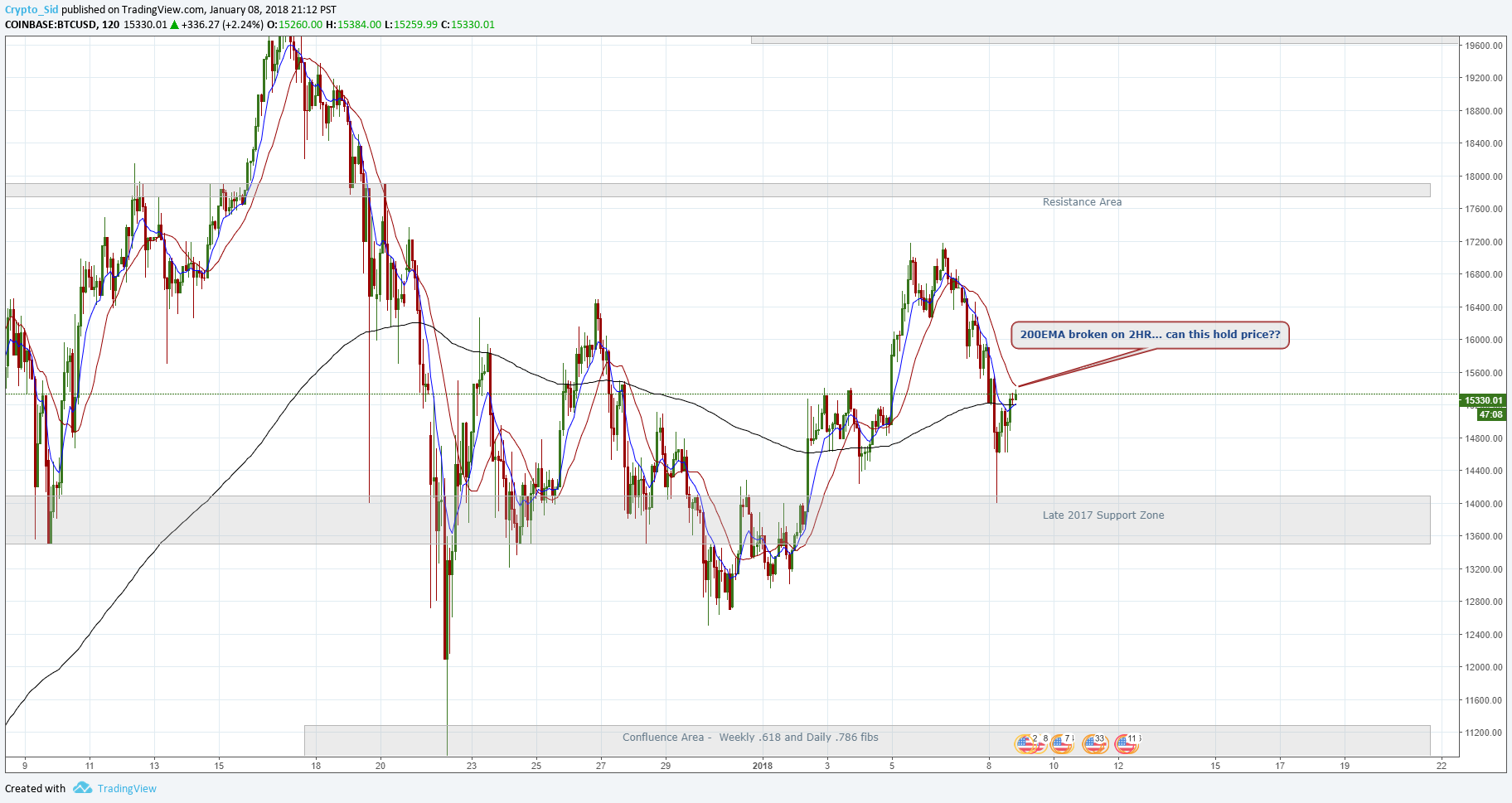Click the close value C:15330.01

coord(468,25)
